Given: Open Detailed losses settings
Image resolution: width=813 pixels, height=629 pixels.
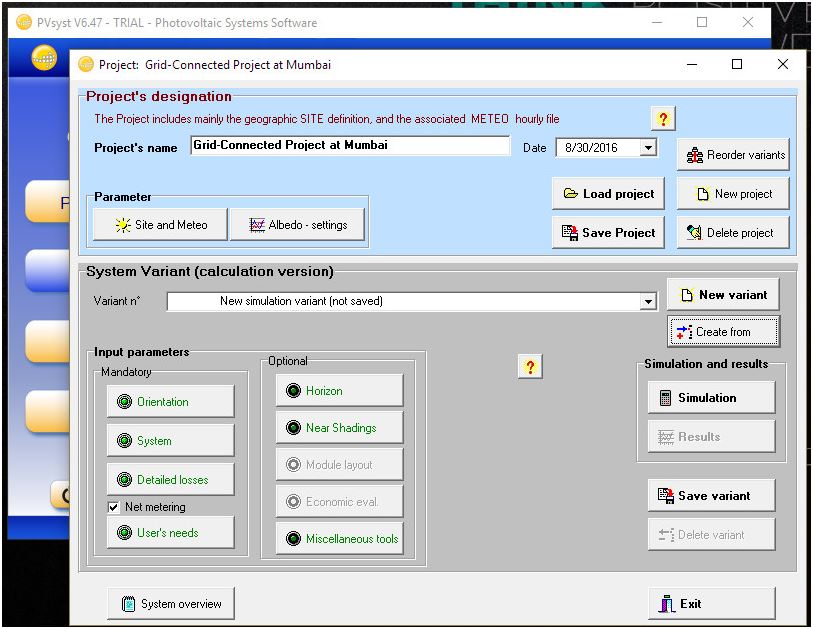Looking at the screenshot, I should [171, 480].
